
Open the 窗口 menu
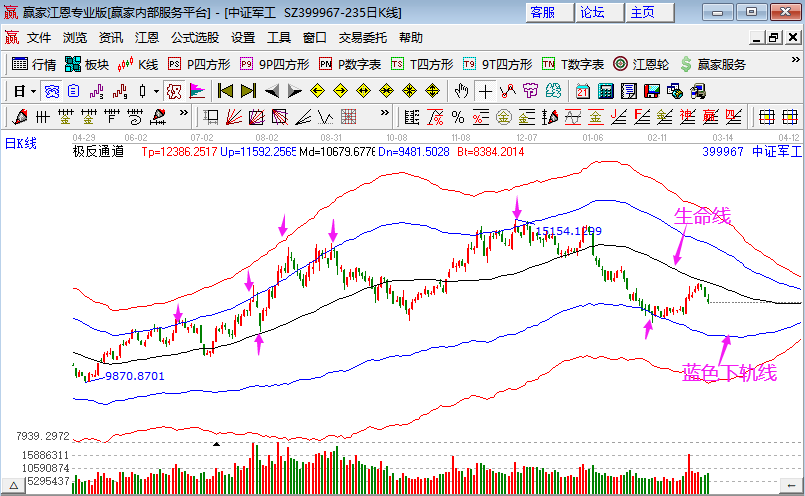tap(315, 37)
